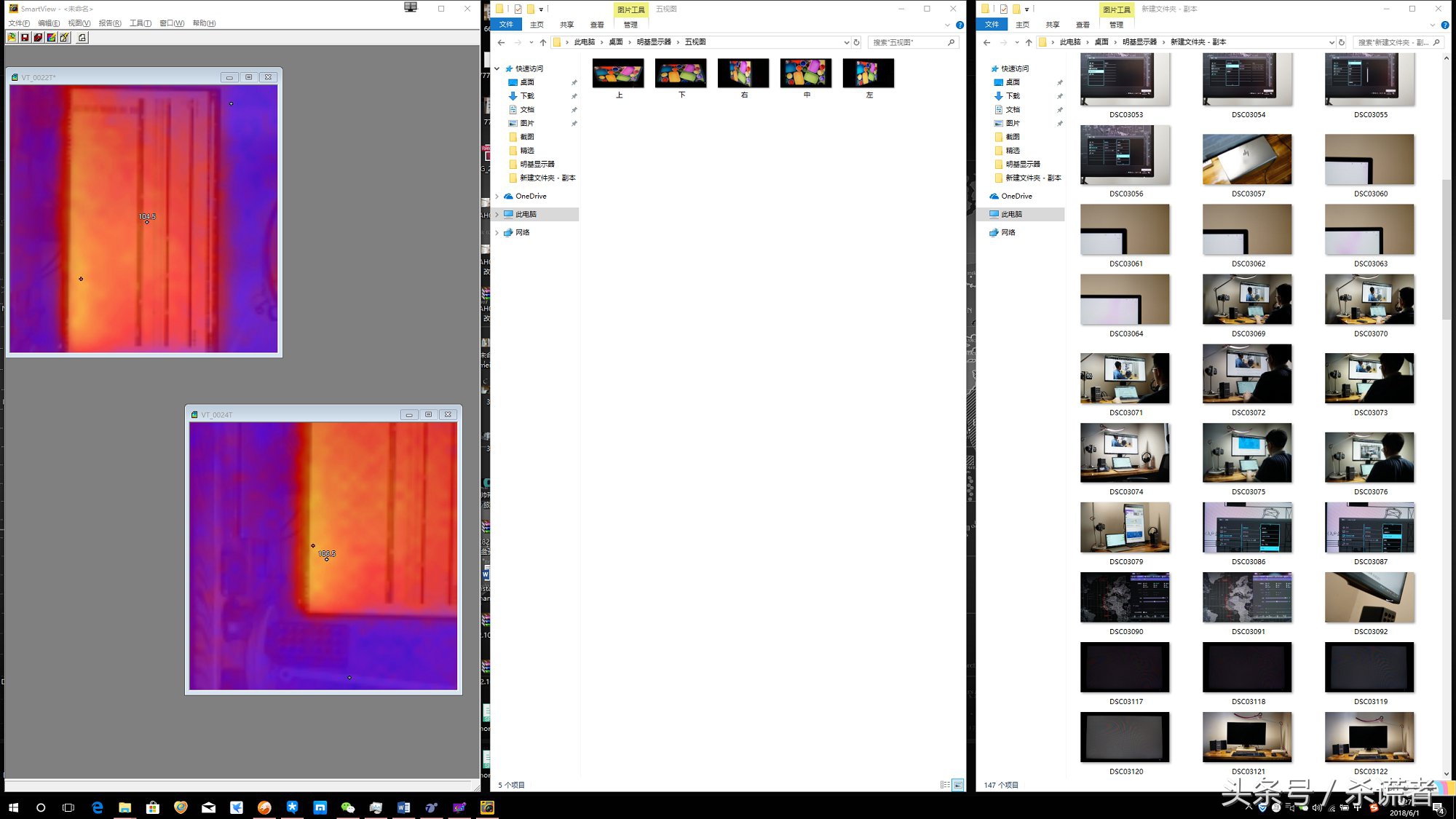Click the 桌面 breadcrumb in 五视图 address bar

tap(616, 42)
